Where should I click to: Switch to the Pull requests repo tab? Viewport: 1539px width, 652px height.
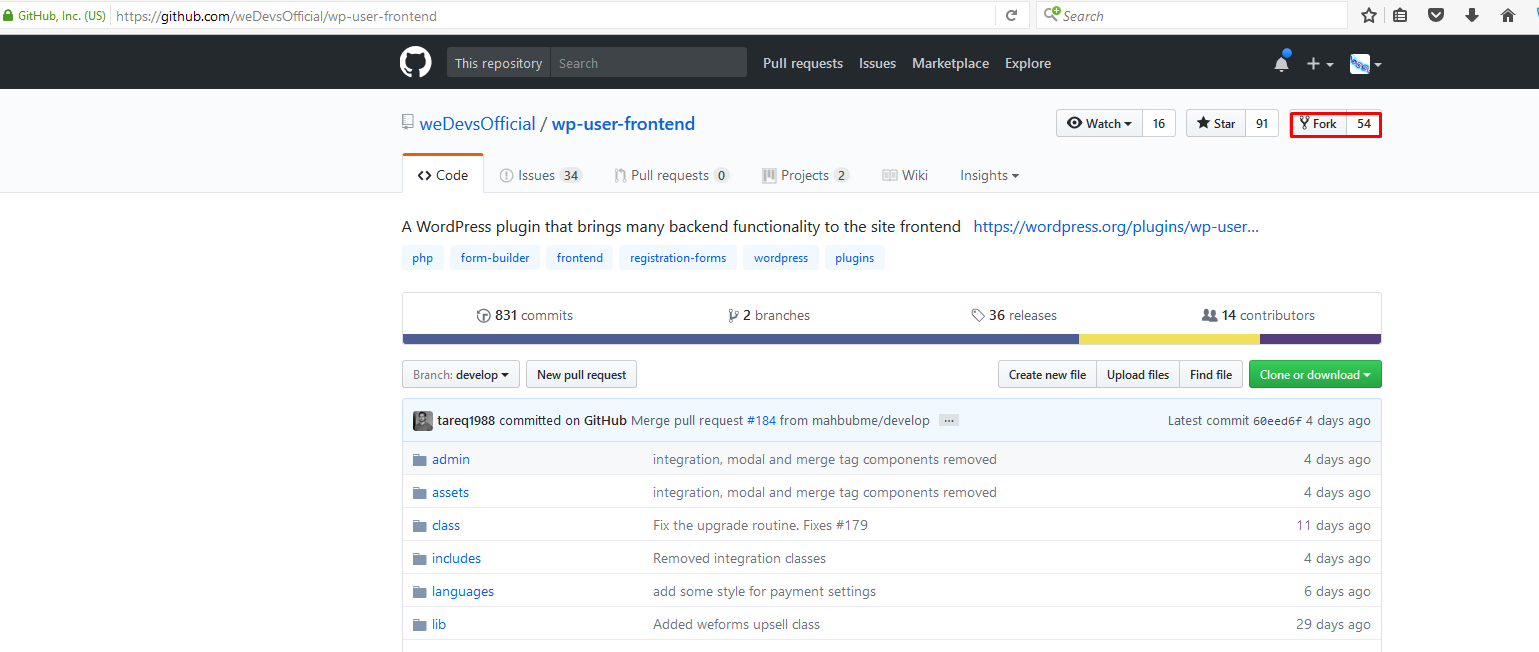coord(671,175)
